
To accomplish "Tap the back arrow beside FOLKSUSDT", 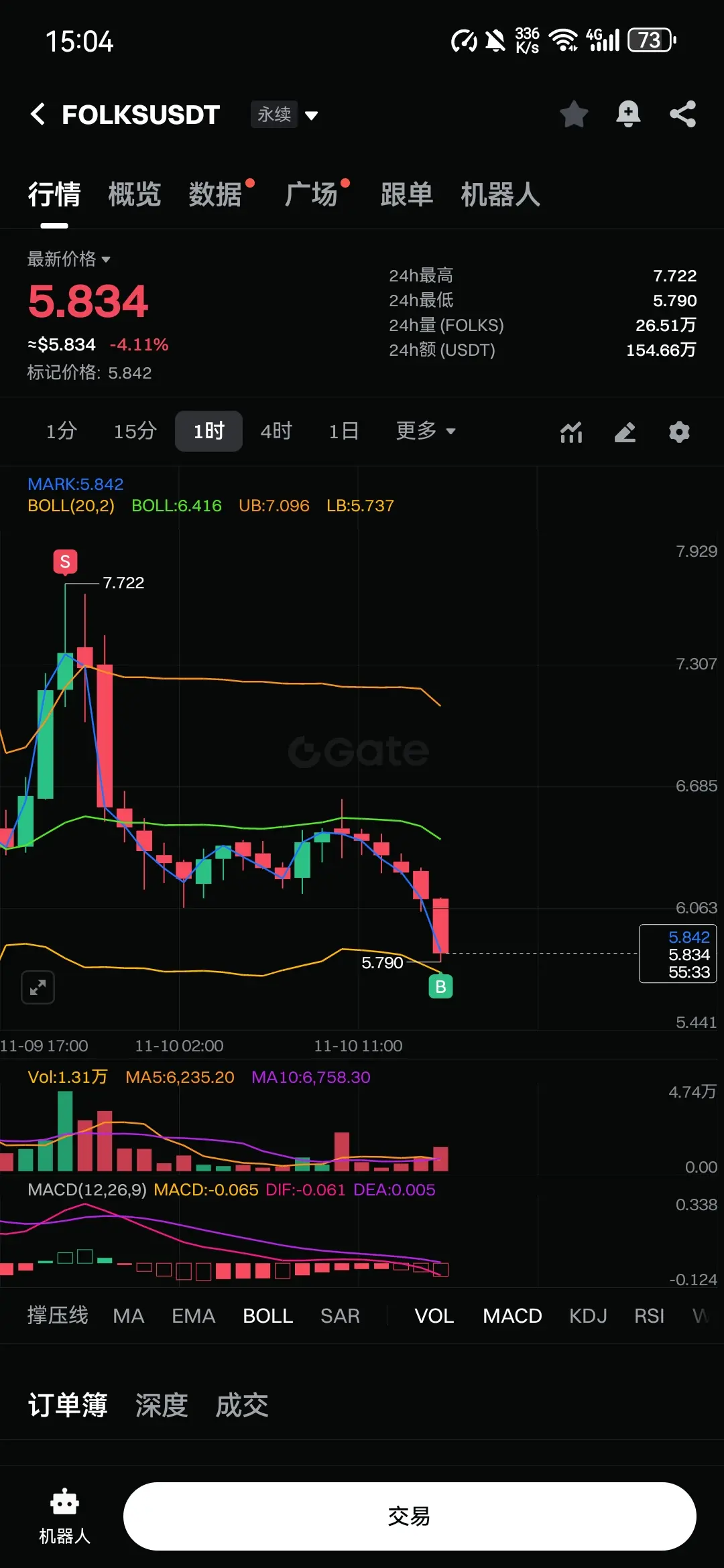I will pos(38,115).
